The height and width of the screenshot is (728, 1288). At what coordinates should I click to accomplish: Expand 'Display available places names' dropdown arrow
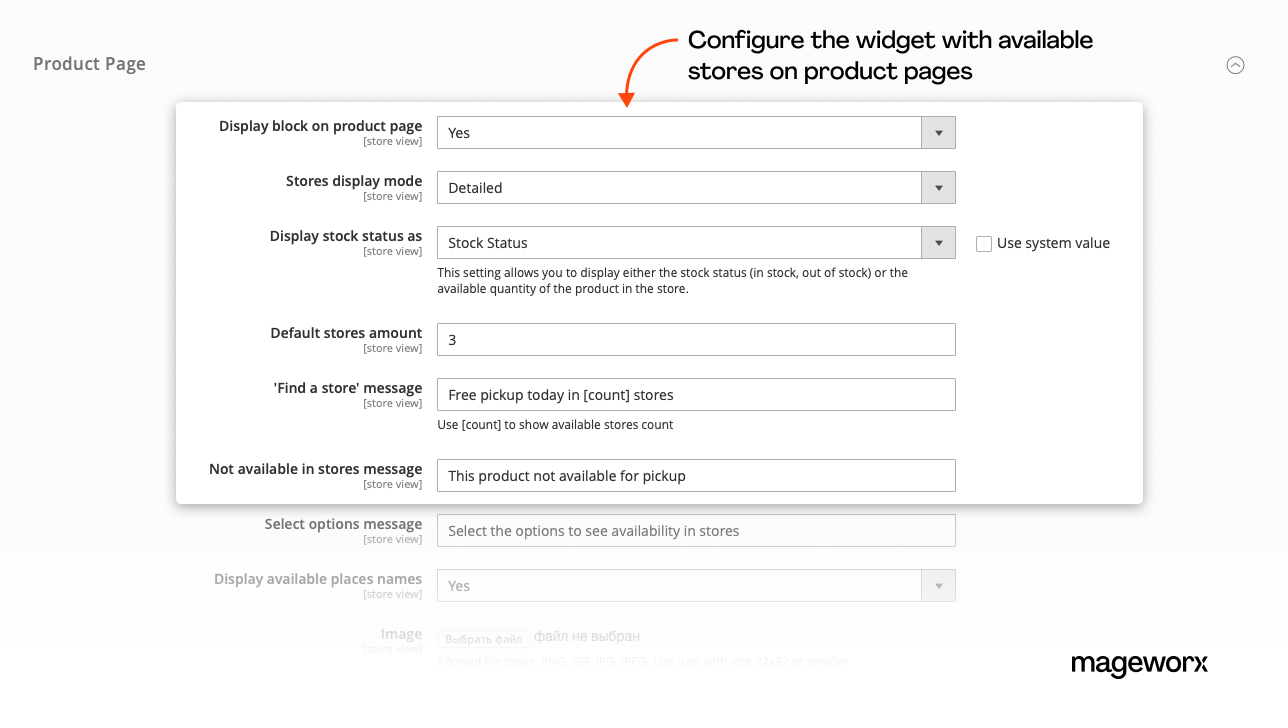coord(938,586)
